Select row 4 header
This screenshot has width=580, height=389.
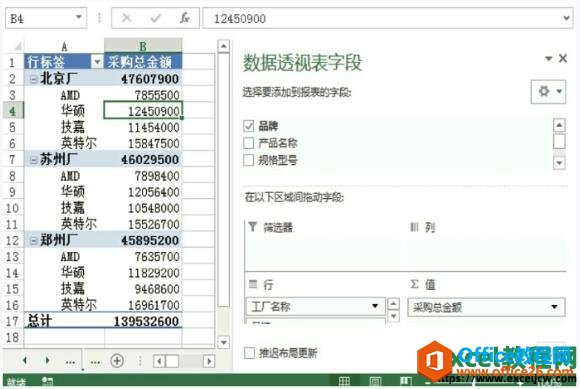pos(13,111)
